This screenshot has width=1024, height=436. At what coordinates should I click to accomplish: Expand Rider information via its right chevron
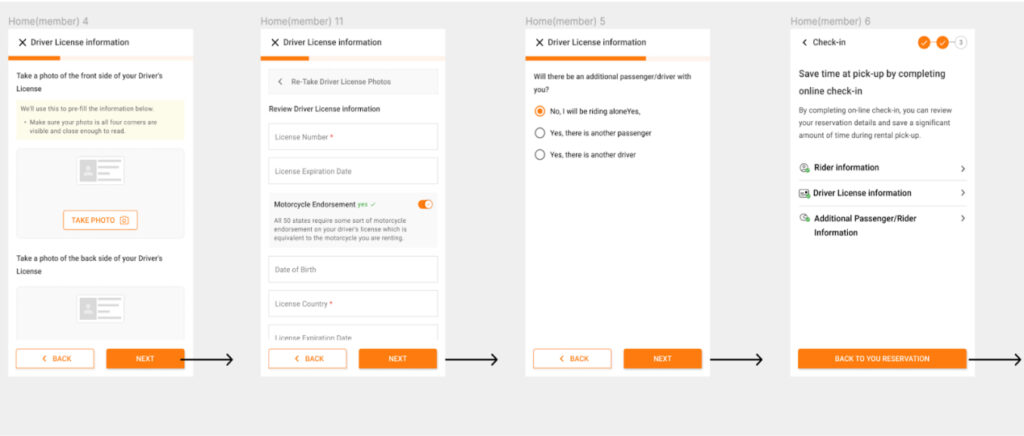(x=963, y=169)
